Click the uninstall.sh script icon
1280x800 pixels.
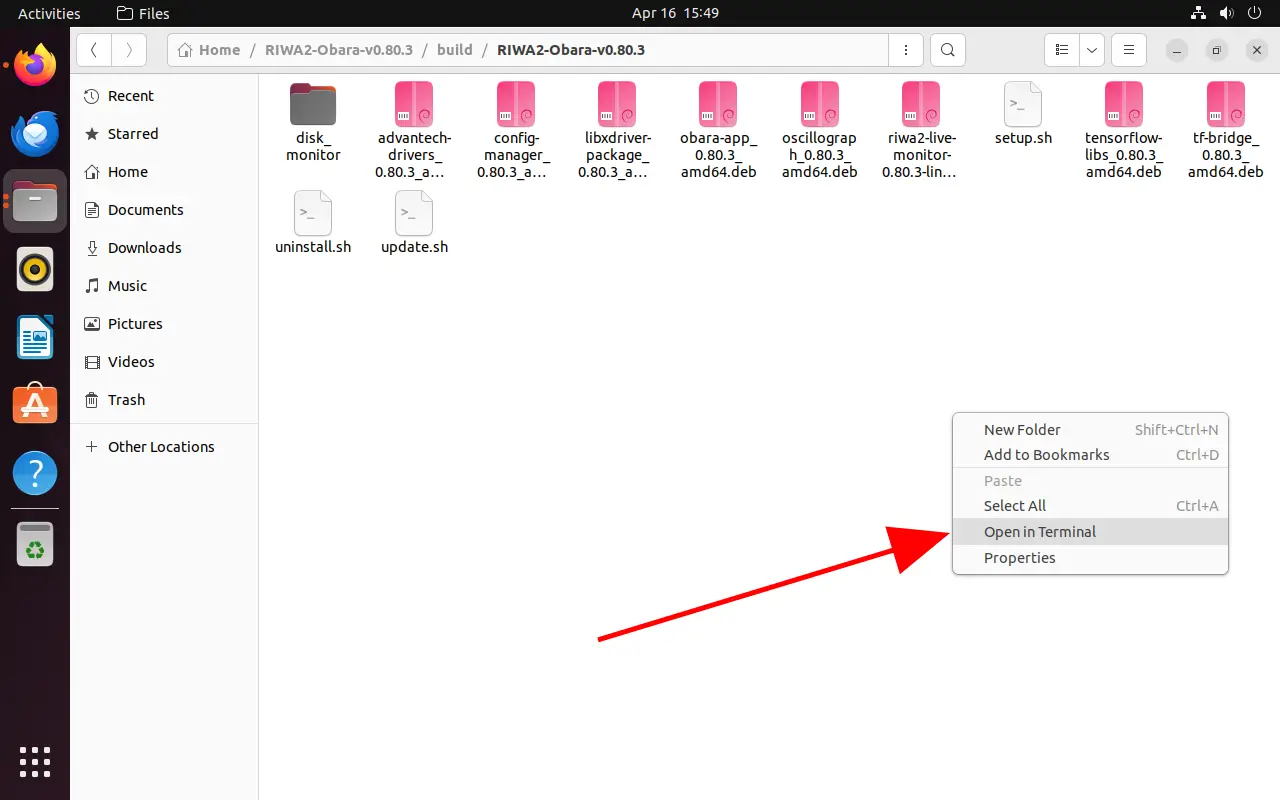pyautogui.click(x=313, y=213)
